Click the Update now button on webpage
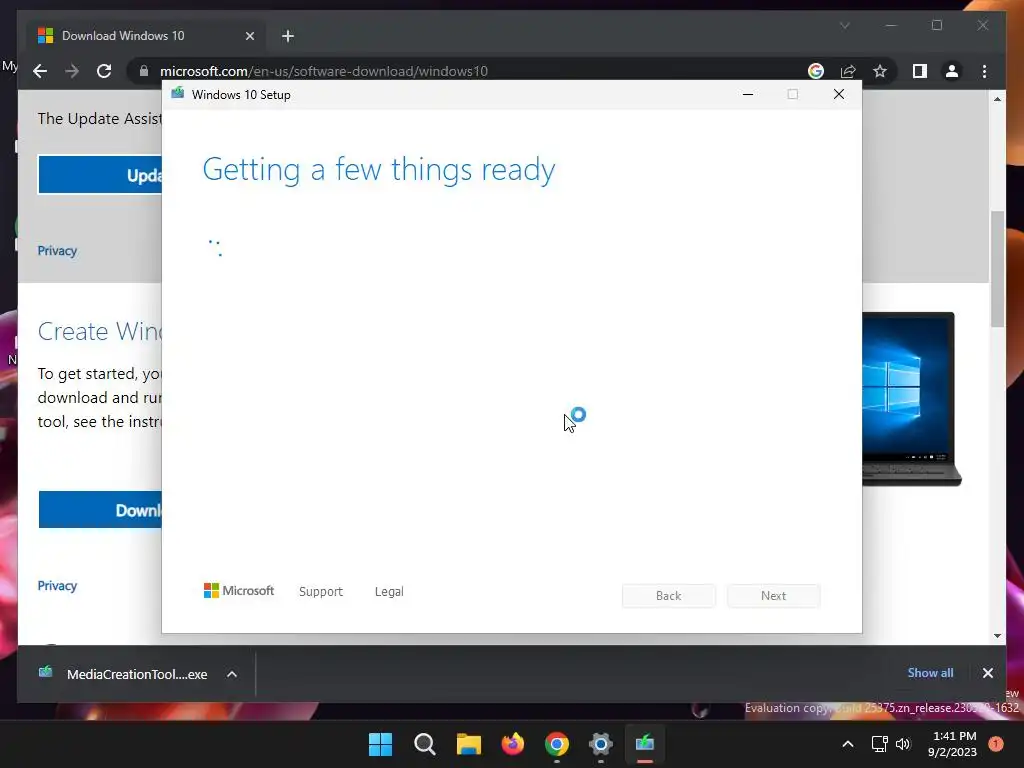Screen dimensions: 1024x768 pos(100,175)
